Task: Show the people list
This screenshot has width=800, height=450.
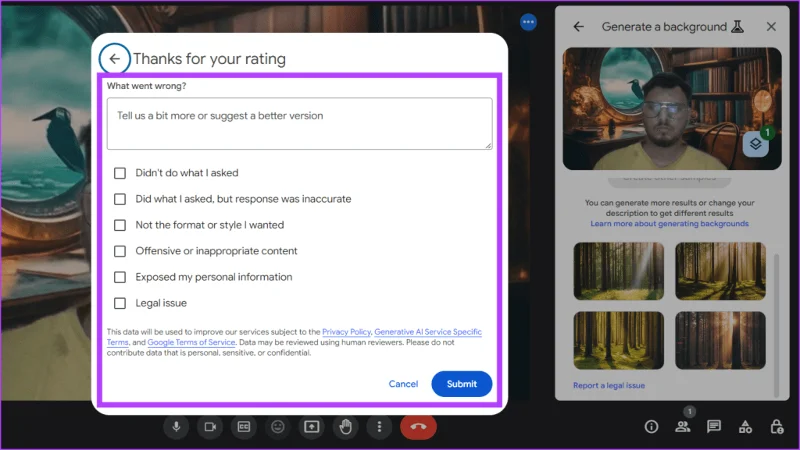Action: (683, 427)
